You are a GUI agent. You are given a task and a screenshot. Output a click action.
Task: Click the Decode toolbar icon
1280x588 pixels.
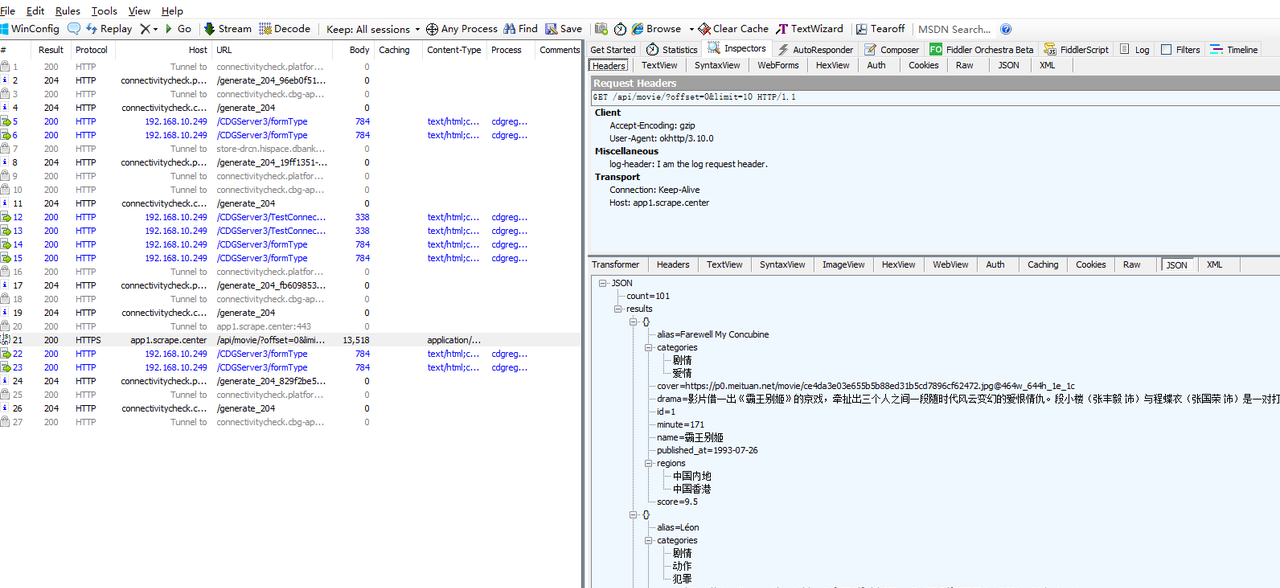pos(265,29)
